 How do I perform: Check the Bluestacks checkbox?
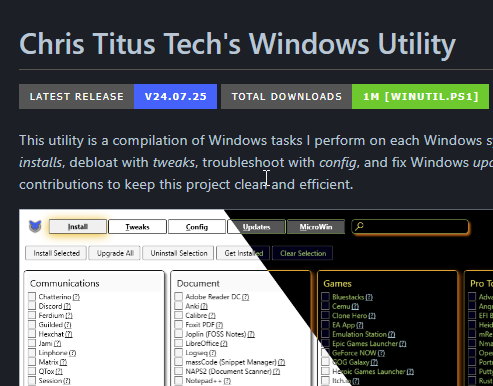[x=326, y=296]
